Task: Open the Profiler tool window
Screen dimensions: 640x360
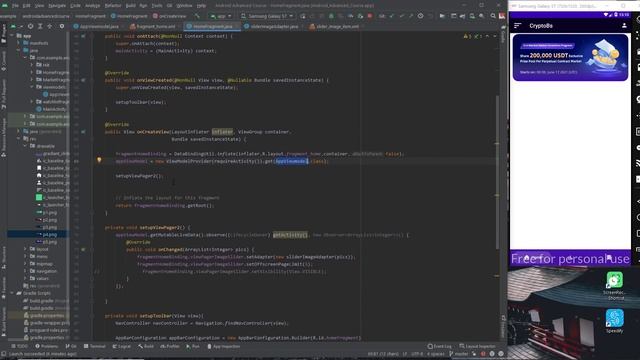Action: tap(170, 346)
